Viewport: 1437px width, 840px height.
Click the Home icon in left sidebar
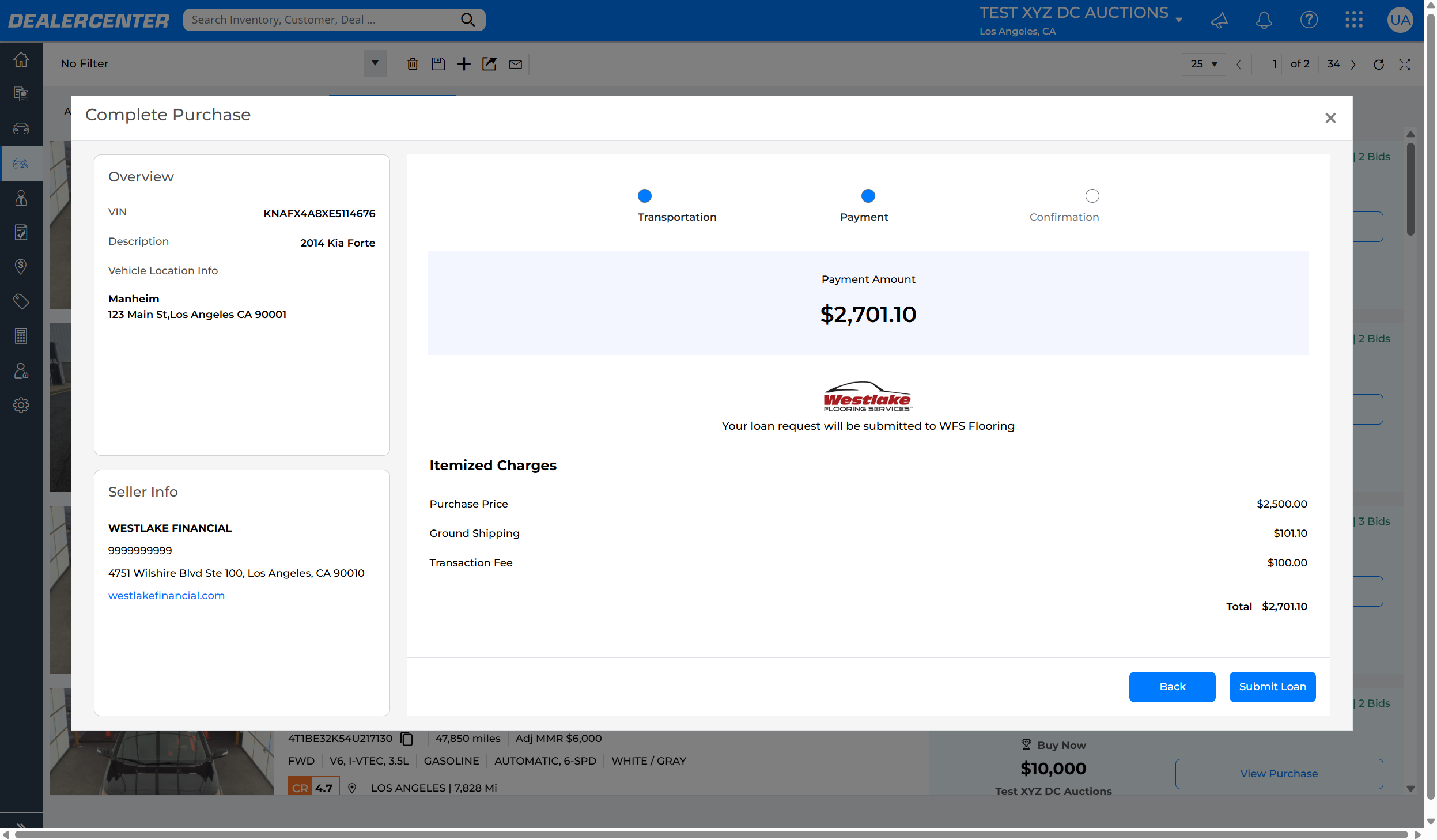[21, 59]
